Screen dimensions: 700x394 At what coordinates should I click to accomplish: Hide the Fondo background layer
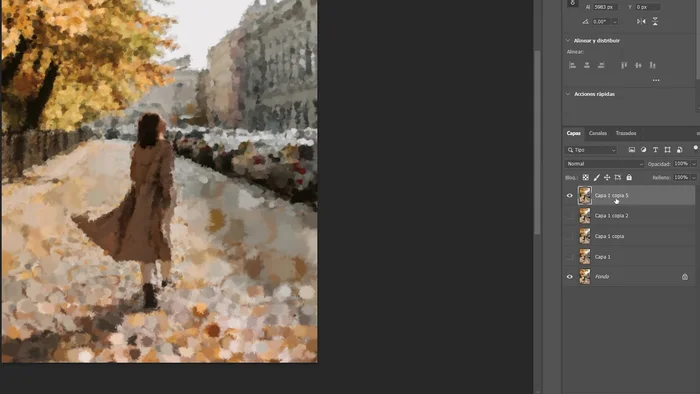[570, 277]
